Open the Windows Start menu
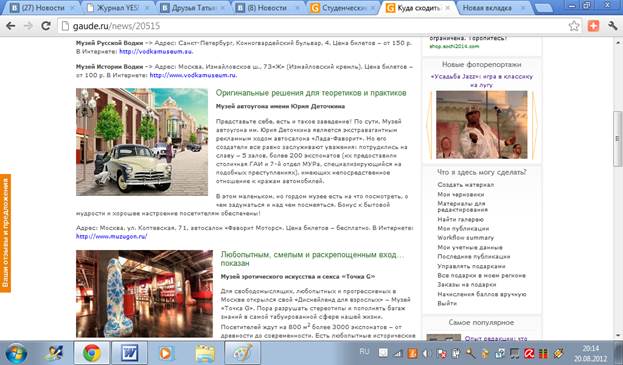This screenshot has width=623, height=365. [16, 353]
